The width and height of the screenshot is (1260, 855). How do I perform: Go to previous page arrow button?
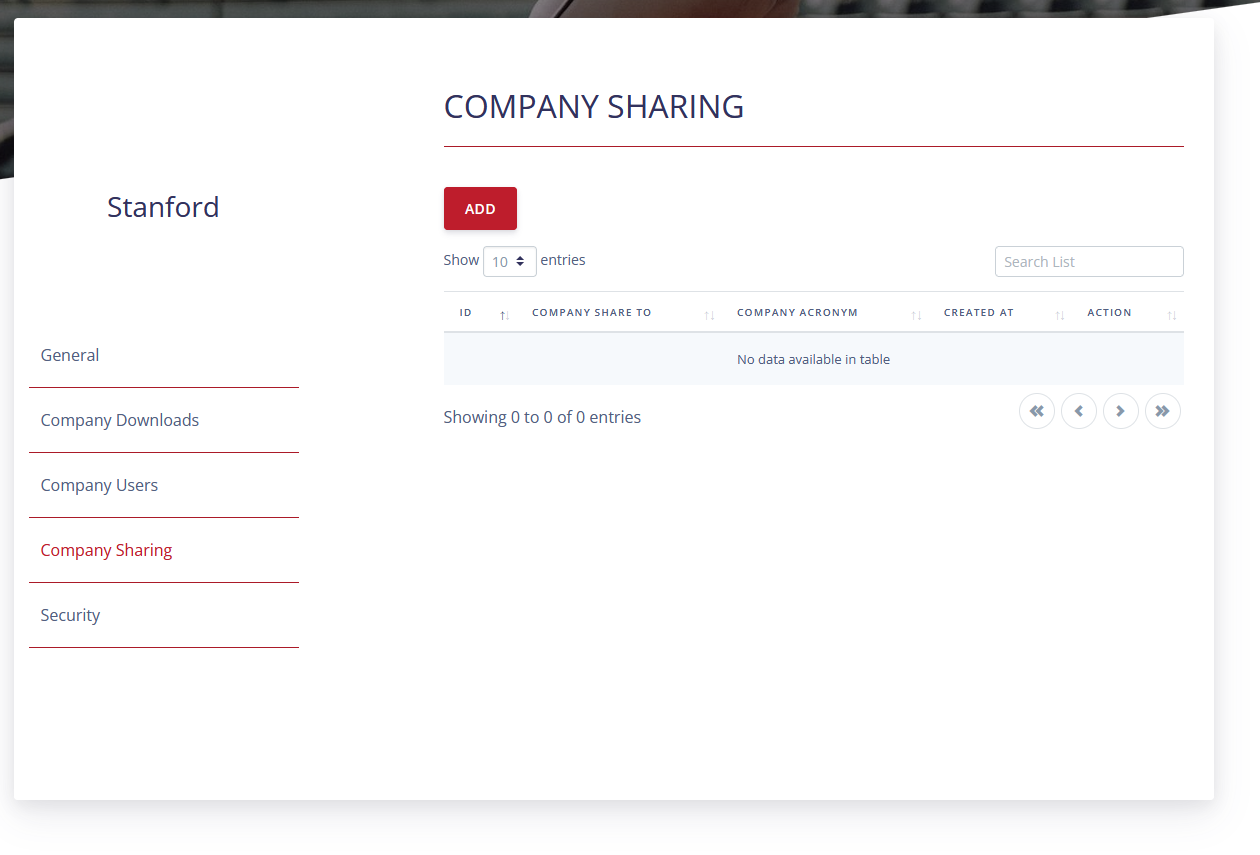[x=1079, y=411]
